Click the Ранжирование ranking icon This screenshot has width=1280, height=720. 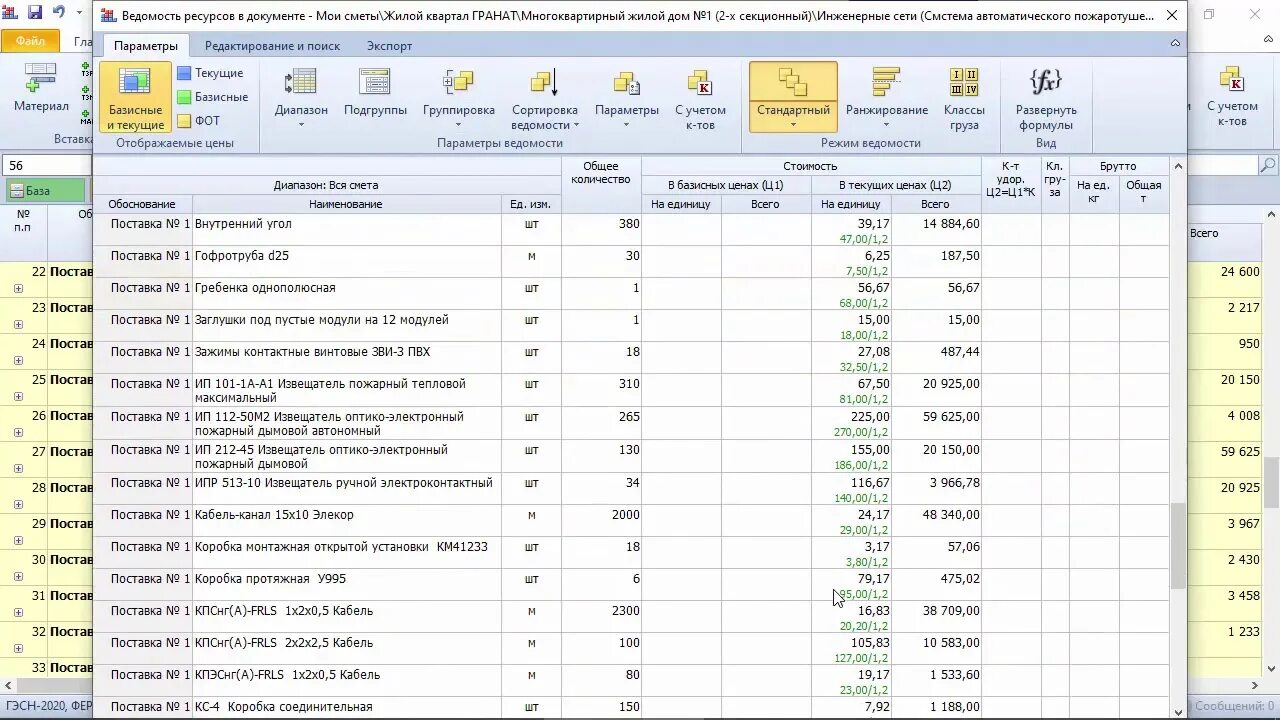pos(886,83)
